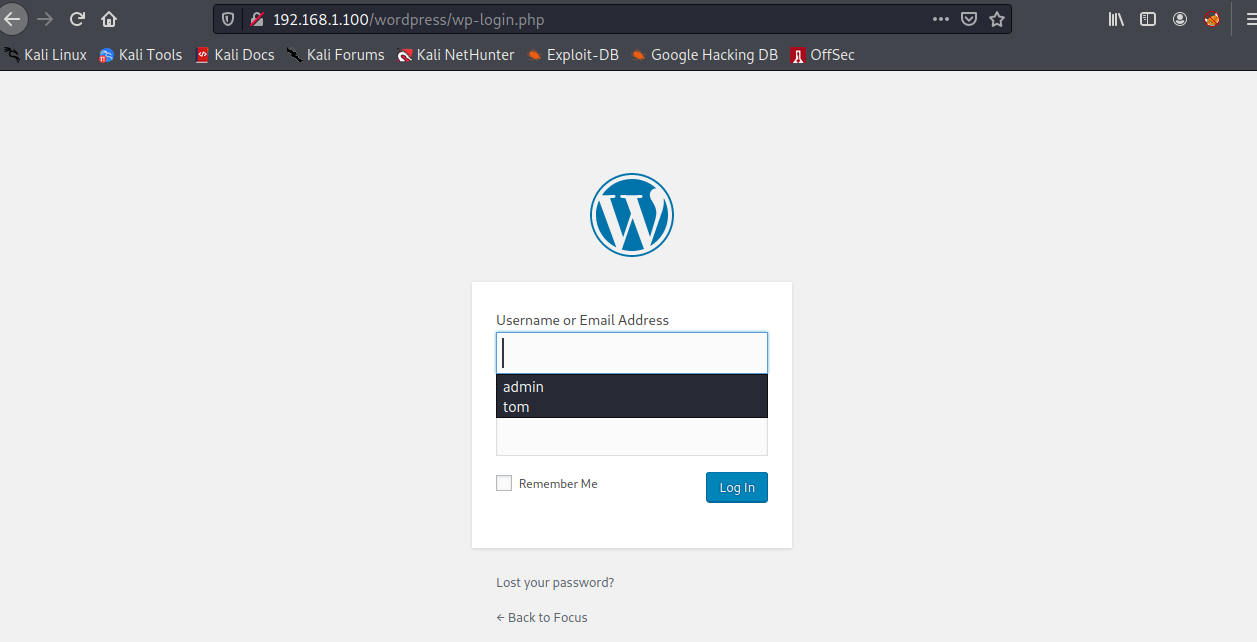1257x642 pixels.
Task: Open the Exploit-DB bookmark
Action: tap(573, 55)
